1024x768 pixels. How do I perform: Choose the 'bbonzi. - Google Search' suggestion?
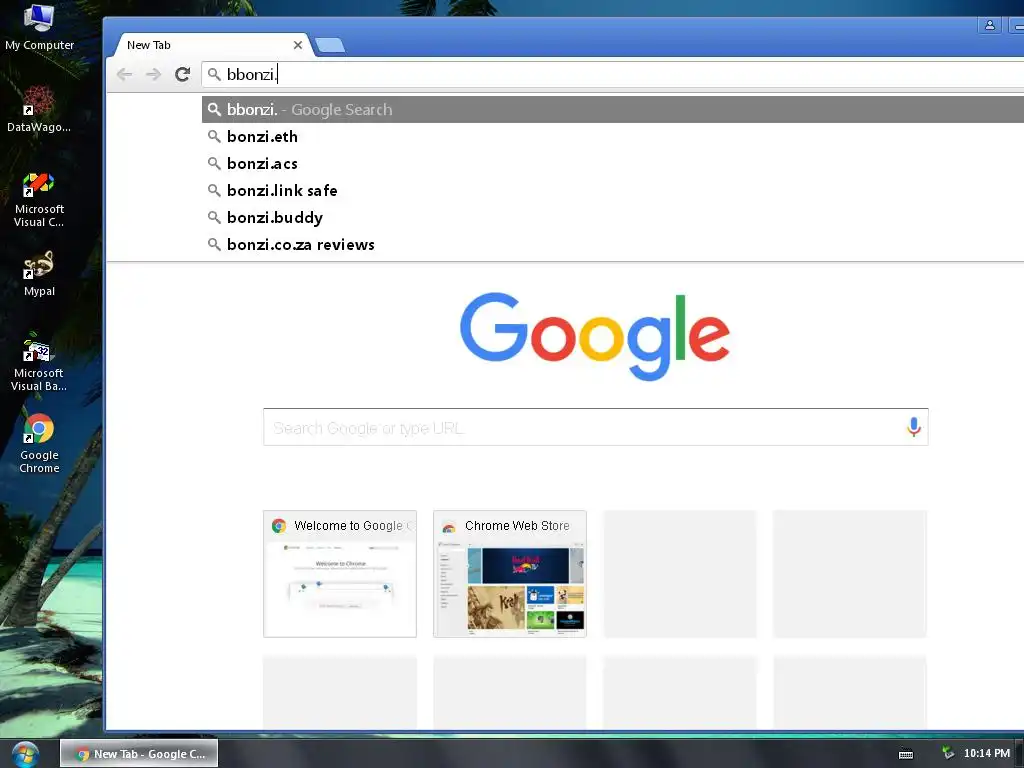[613, 110]
